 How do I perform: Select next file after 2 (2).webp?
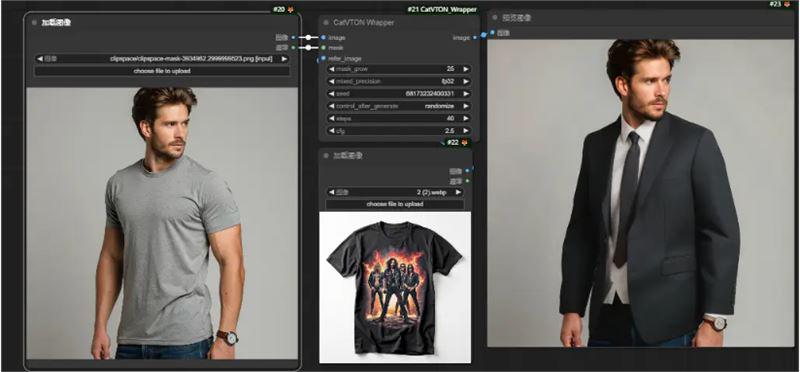[x=458, y=192]
